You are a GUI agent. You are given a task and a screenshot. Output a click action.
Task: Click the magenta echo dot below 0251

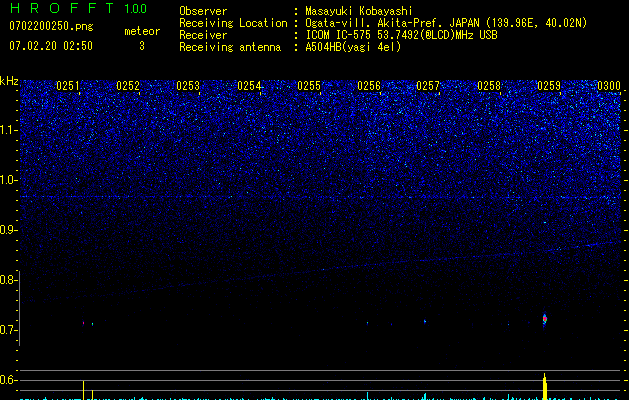tap(83, 323)
